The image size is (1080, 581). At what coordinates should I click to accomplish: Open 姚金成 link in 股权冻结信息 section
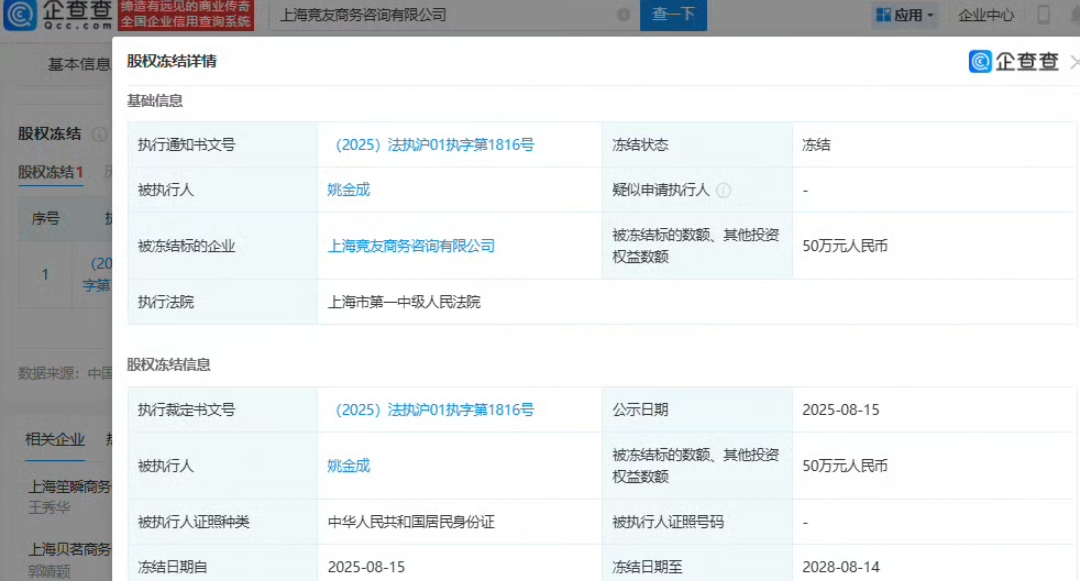(x=349, y=466)
